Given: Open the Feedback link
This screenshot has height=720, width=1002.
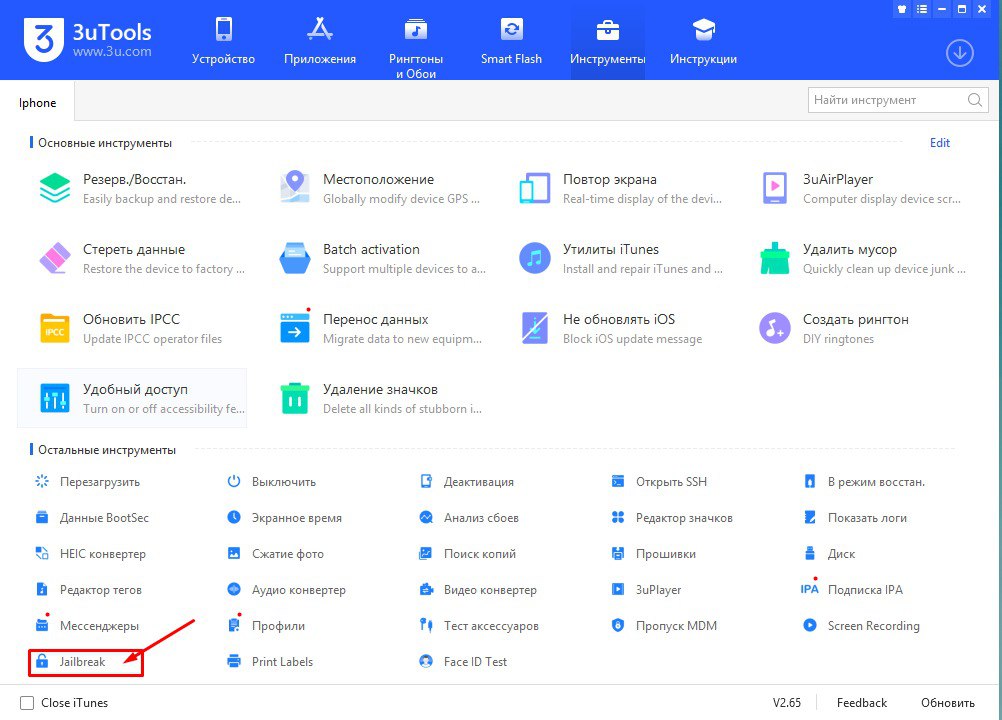Looking at the screenshot, I should click(861, 703).
